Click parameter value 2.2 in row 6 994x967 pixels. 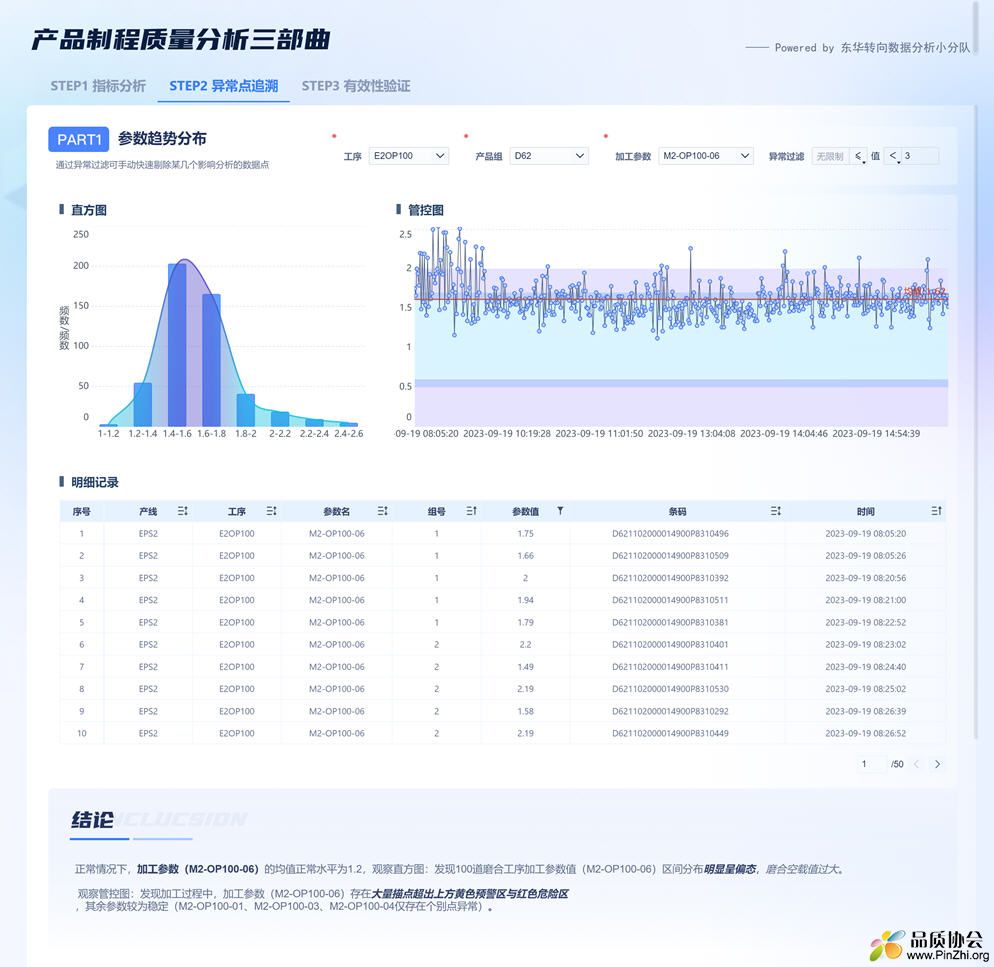pyautogui.click(x=526, y=645)
